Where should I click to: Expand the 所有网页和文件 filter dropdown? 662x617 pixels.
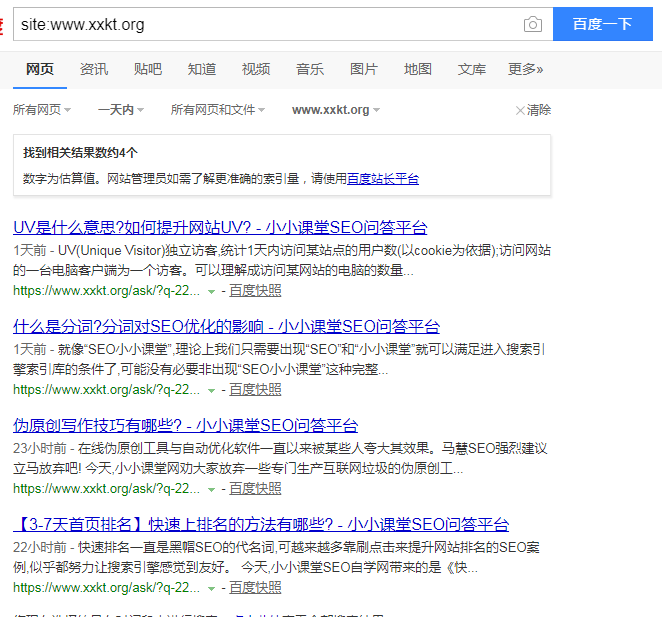point(217,110)
